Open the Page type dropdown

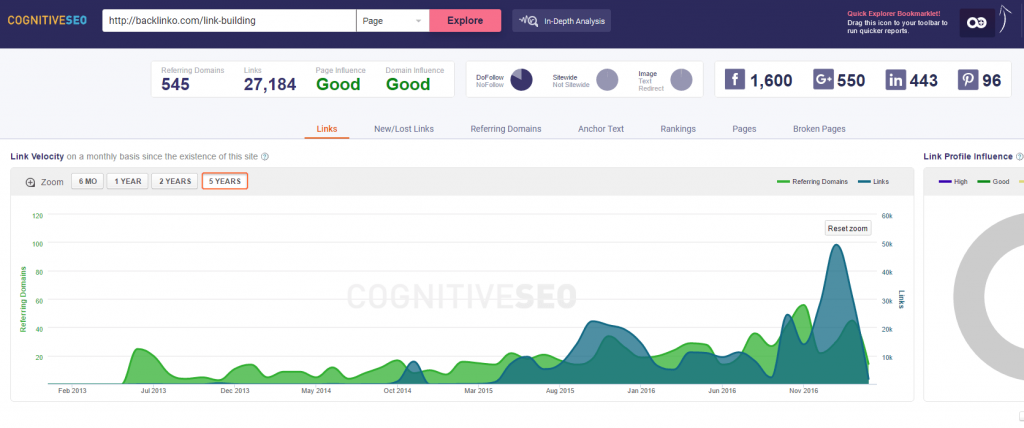392,20
